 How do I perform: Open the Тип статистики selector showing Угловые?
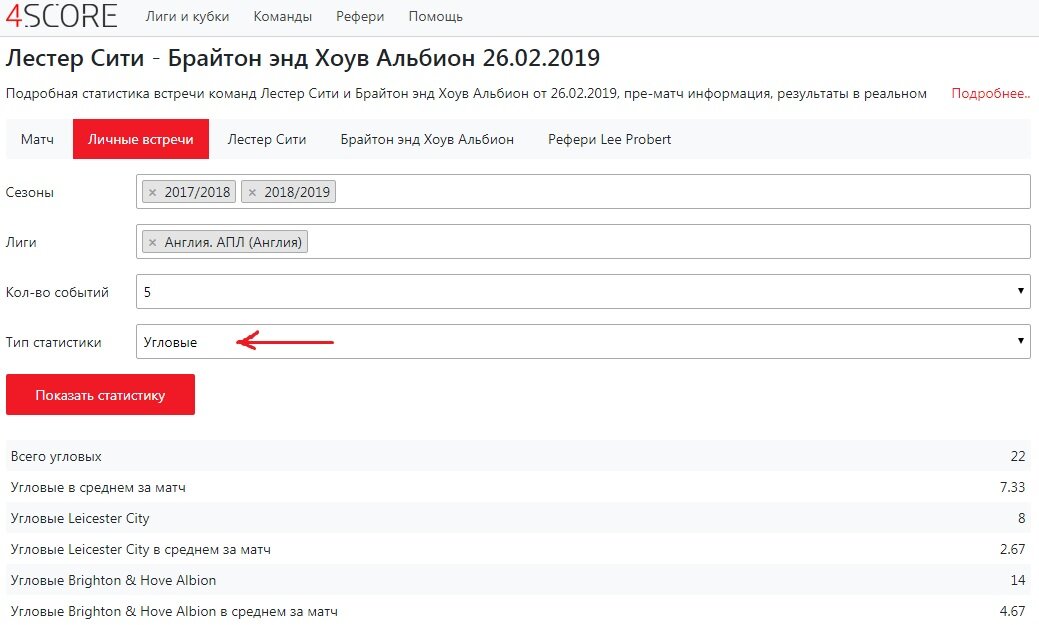(x=580, y=341)
